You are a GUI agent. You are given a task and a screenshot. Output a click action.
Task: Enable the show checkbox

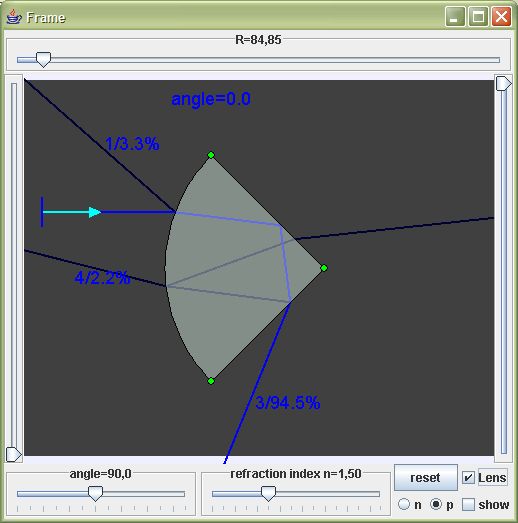point(468,504)
